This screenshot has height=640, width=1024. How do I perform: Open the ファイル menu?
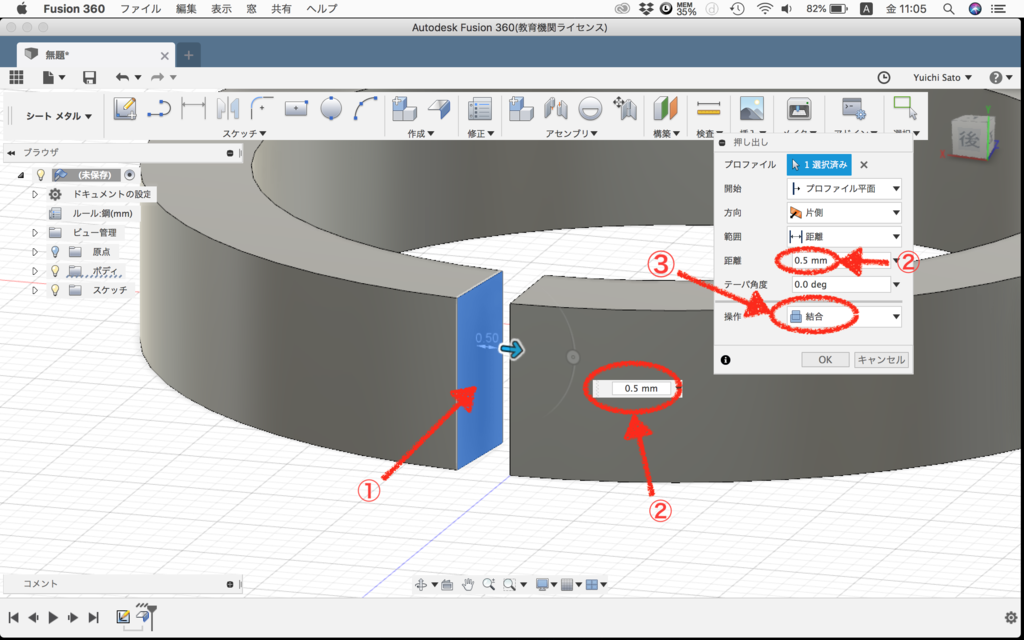(x=140, y=8)
